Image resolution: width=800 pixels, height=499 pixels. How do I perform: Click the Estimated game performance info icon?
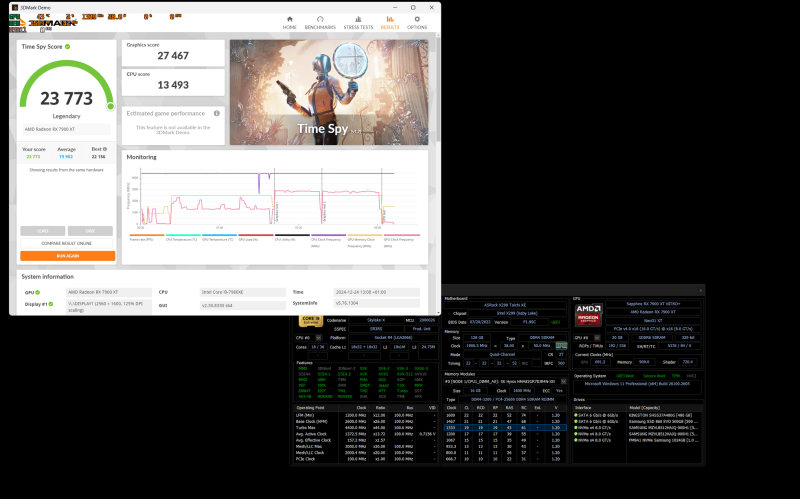click(217, 113)
